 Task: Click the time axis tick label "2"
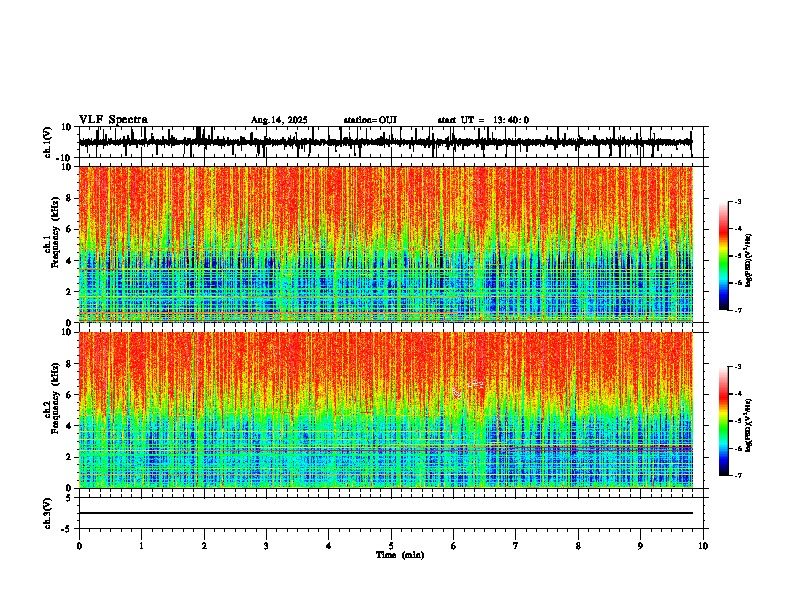[204, 546]
